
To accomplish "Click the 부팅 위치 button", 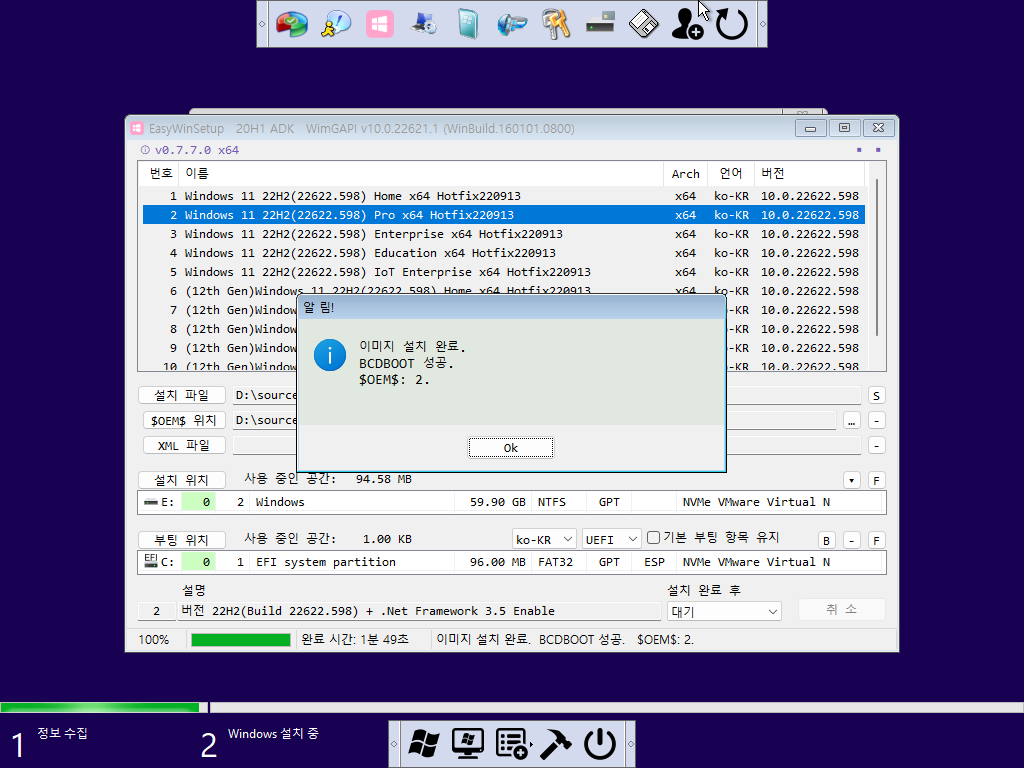I will (x=182, y=540).
